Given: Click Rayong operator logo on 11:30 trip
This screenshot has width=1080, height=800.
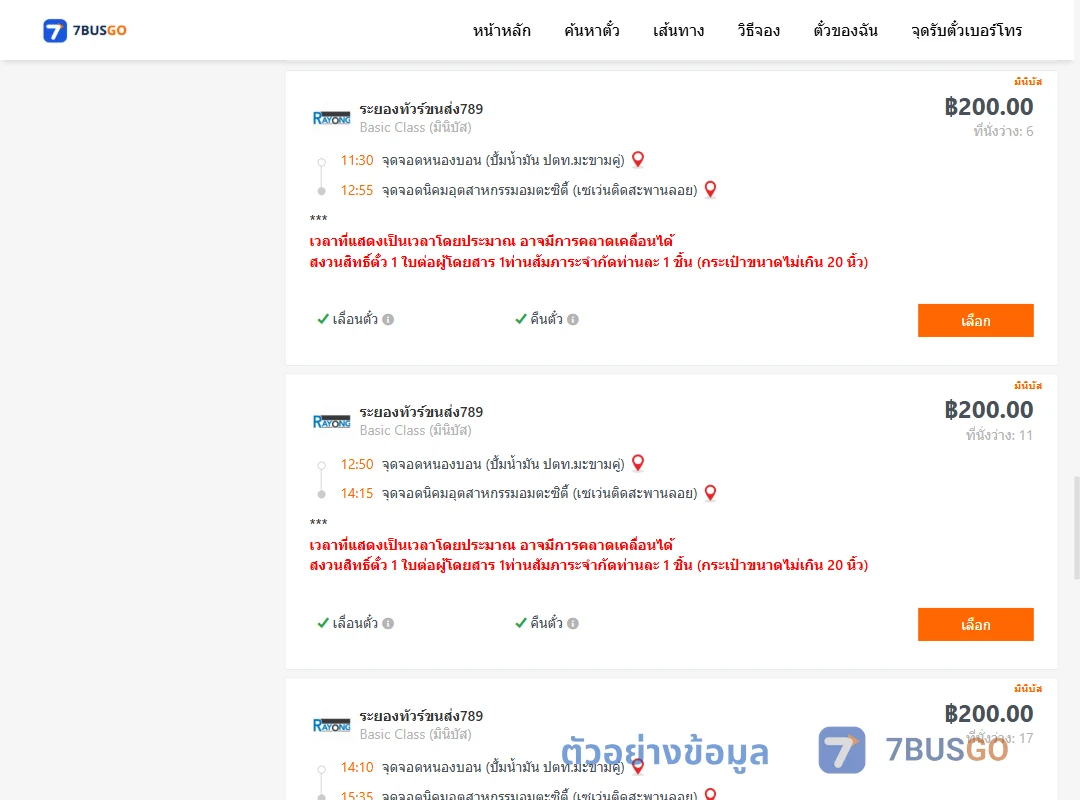Looking at the screenshot, I should [x=331, y=118].
